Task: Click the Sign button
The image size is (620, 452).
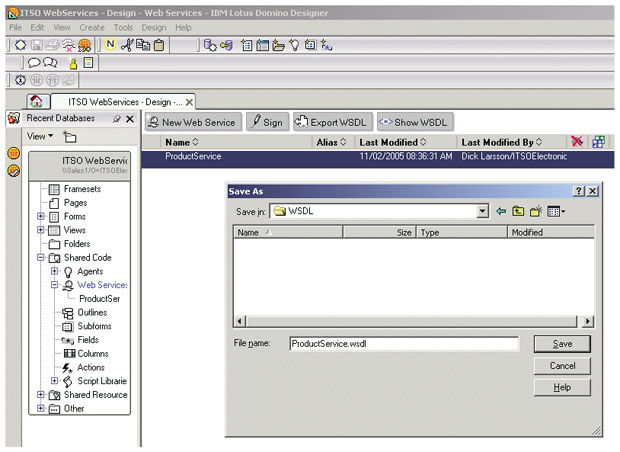Action: pos(268,122)
